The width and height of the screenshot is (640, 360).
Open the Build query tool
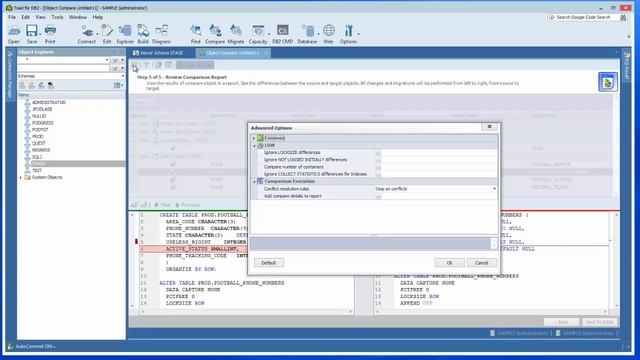143,33
